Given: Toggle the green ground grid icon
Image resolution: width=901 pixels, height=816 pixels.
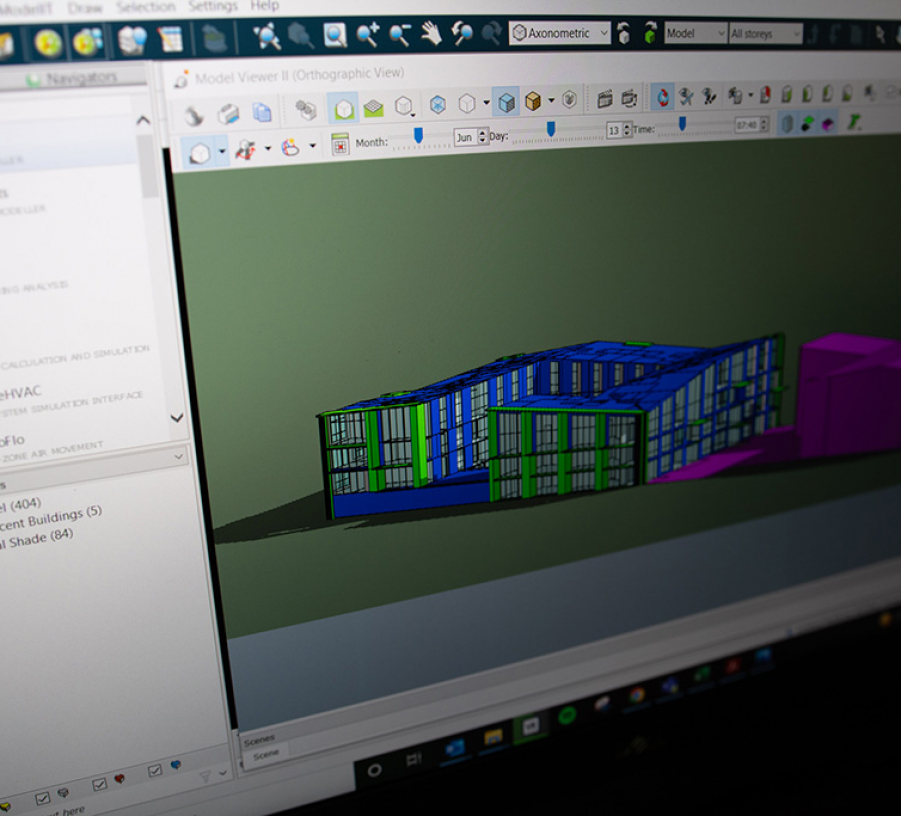Looking at the screenshot, I should pos(374,107).
